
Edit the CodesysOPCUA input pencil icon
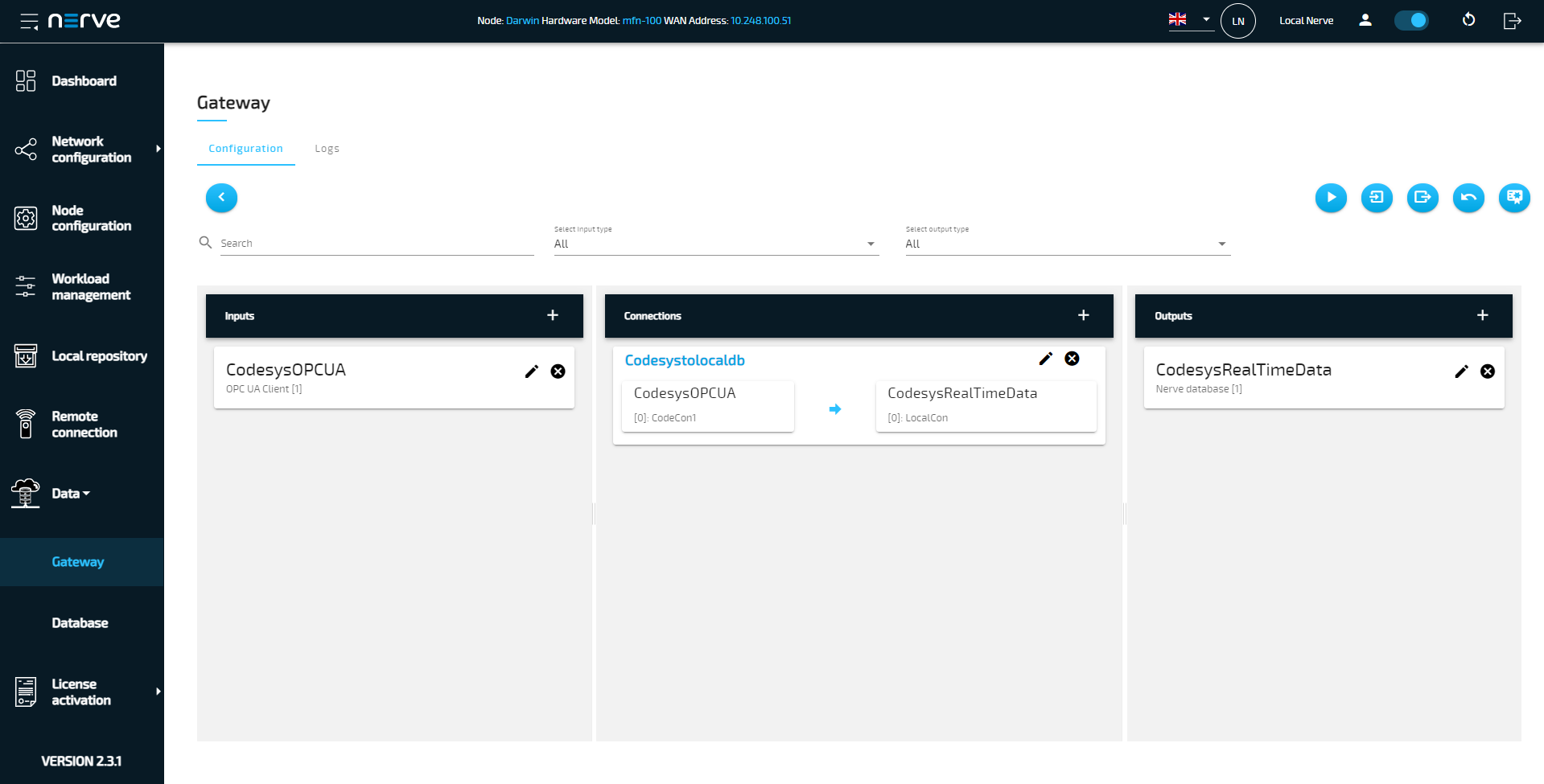tap(532, 371)
